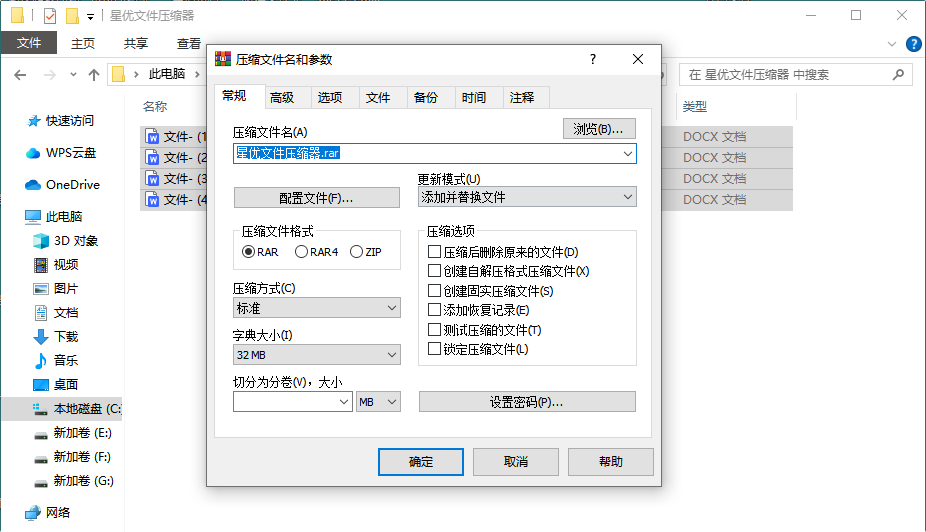Open 网络 in the sidebar
Viewport: 926px width, 532px height.
(47, 513)
